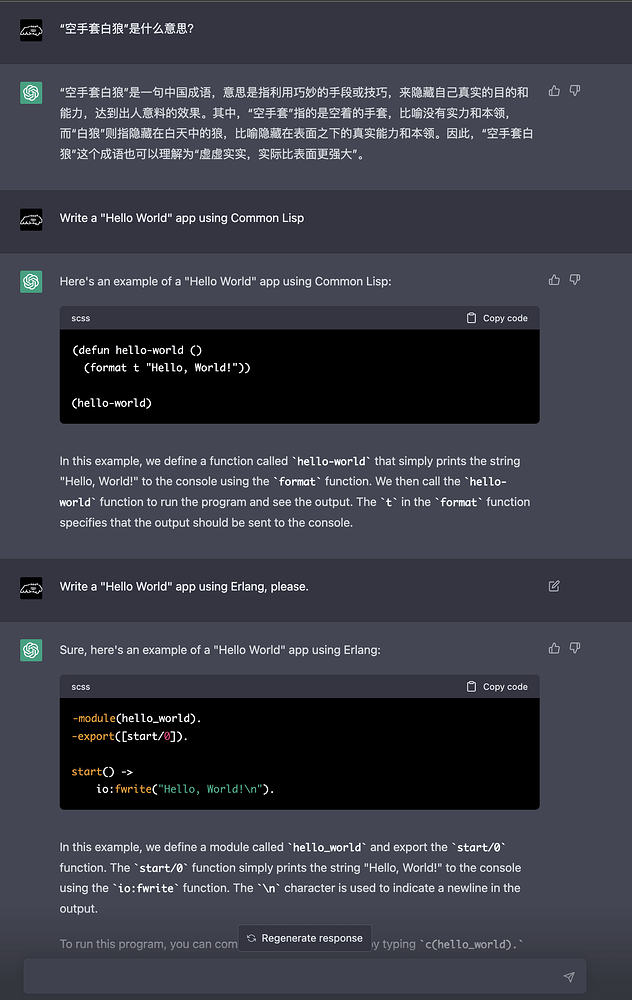Give thumbs up to the Common Lisp response

[554, 279]
